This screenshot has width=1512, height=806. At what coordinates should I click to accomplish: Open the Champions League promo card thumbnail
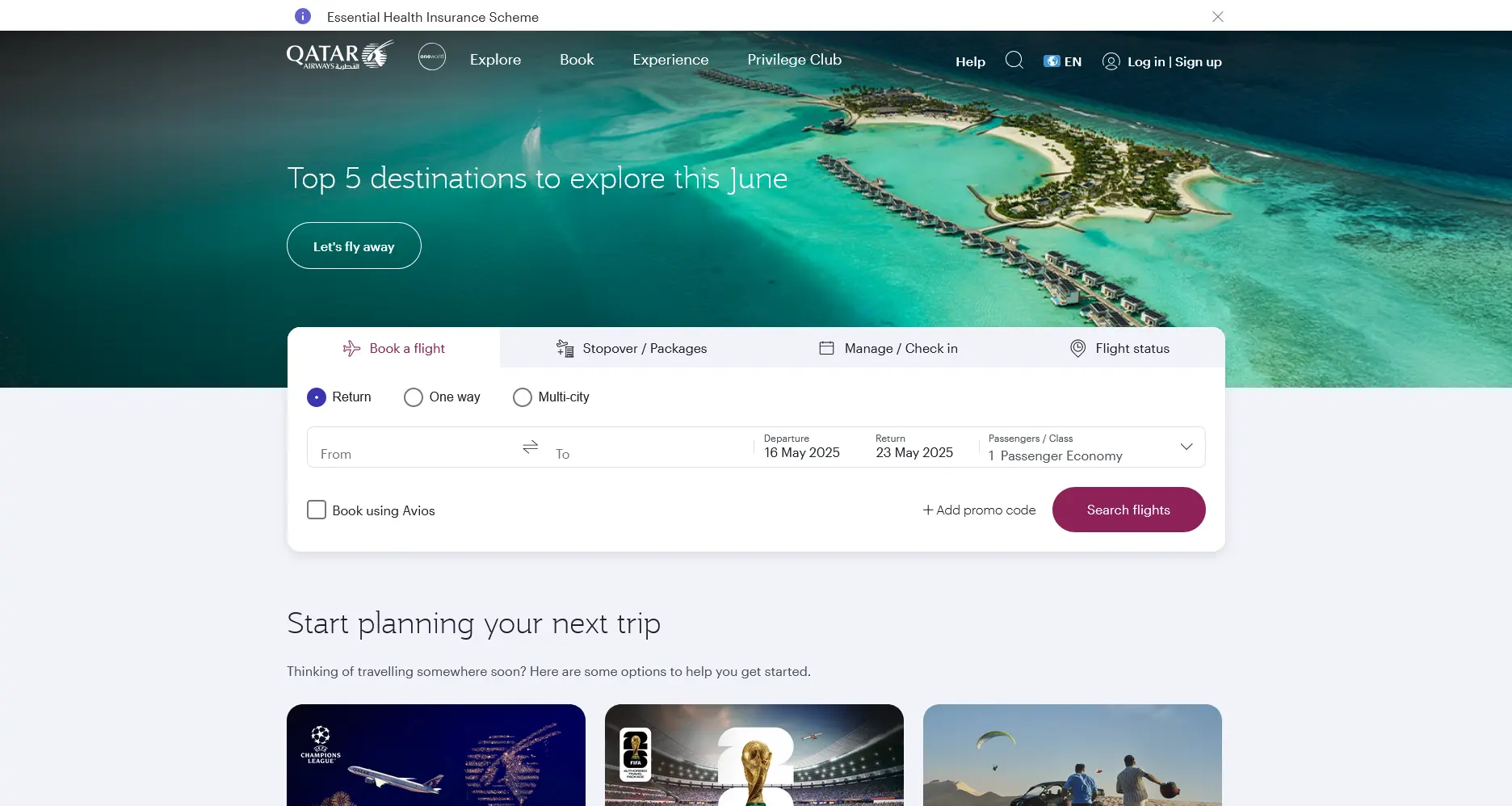436,755
